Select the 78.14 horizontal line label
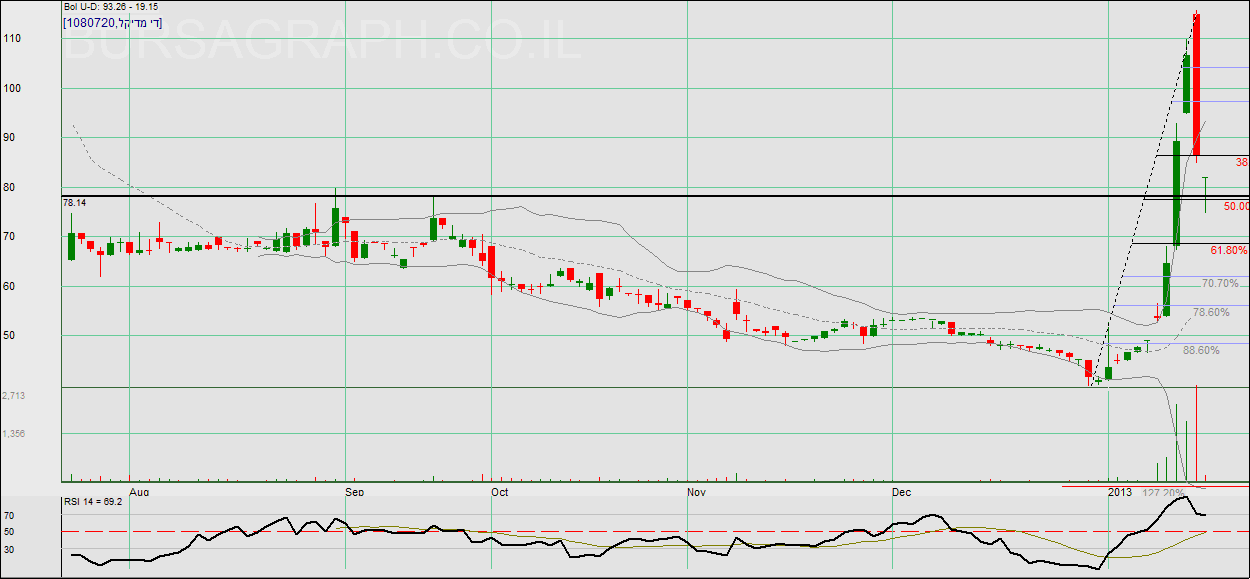This screenshot has width=1250, height=579. 75,202
